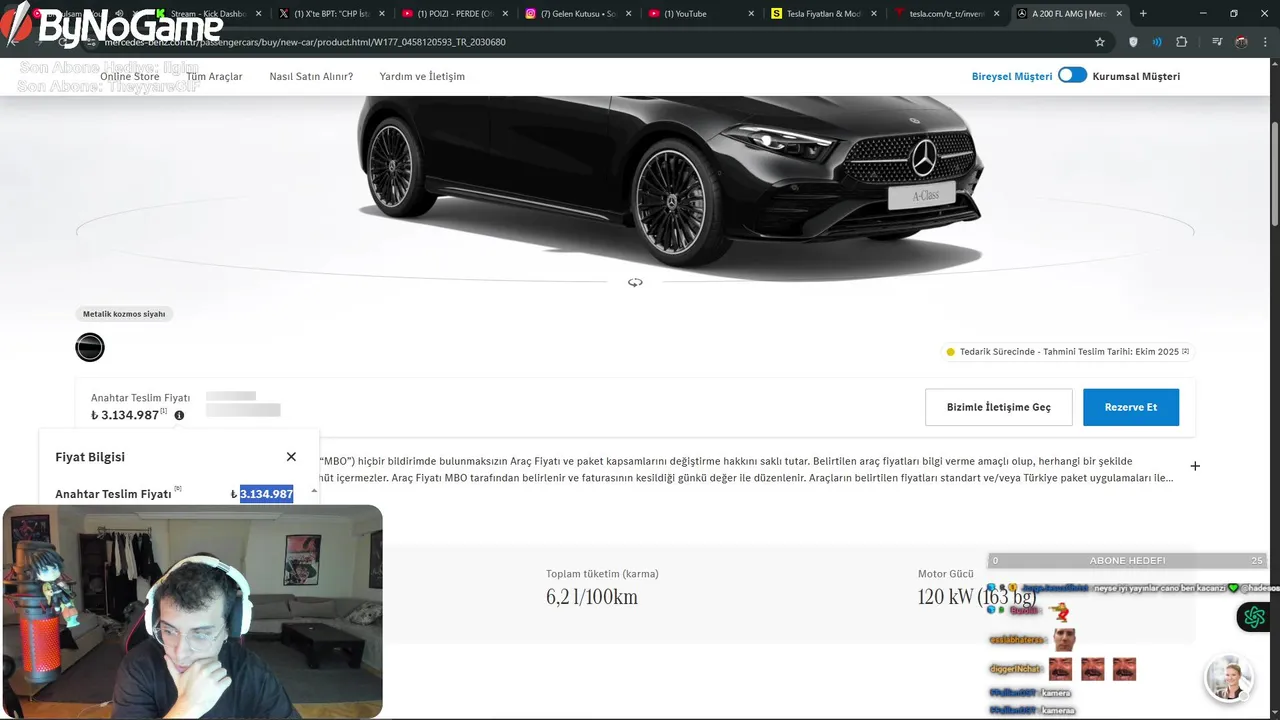Open a new browser tab
The width and height of the screenshot is (1280, 720).
pos(1143,14)
